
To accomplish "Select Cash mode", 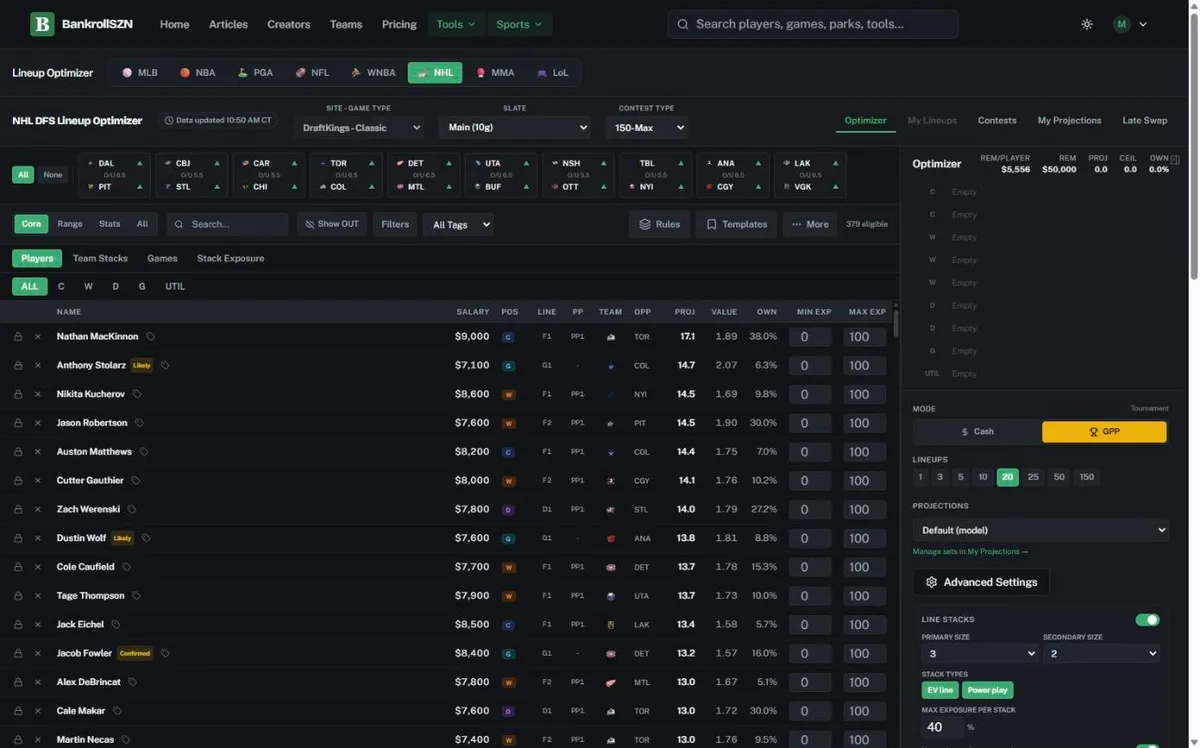I will (977, 431).
